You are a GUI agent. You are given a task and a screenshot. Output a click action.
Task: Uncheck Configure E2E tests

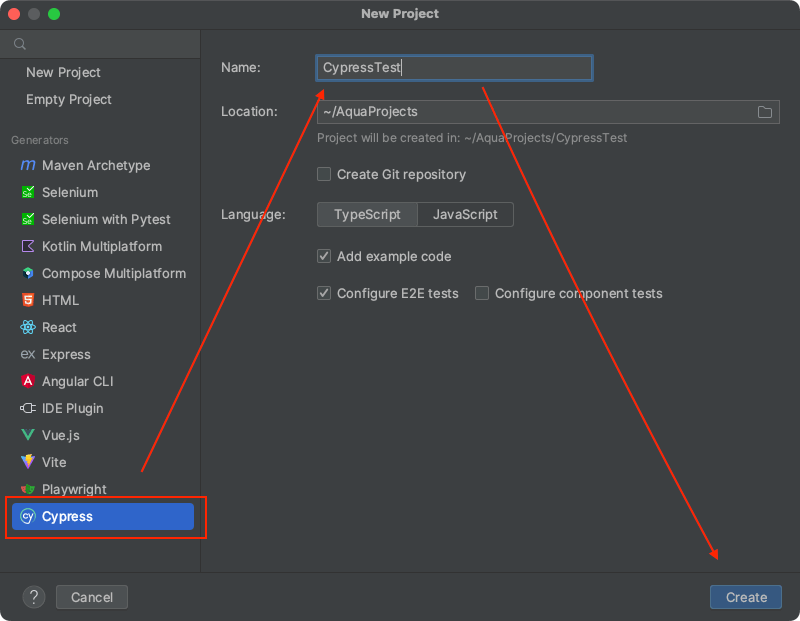click(x=324, y=293)
